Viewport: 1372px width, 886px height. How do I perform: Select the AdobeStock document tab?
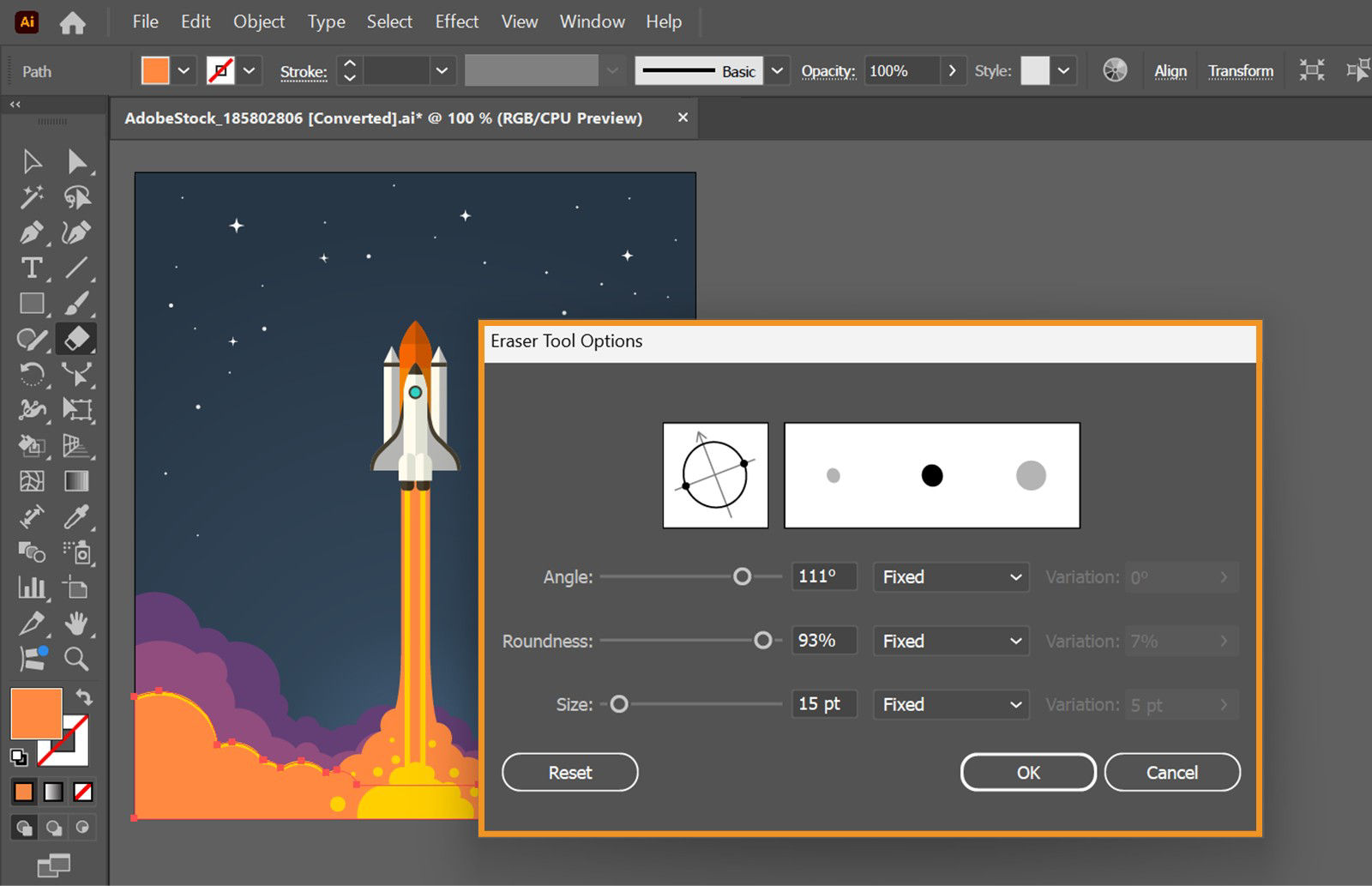tap(384, 118)
